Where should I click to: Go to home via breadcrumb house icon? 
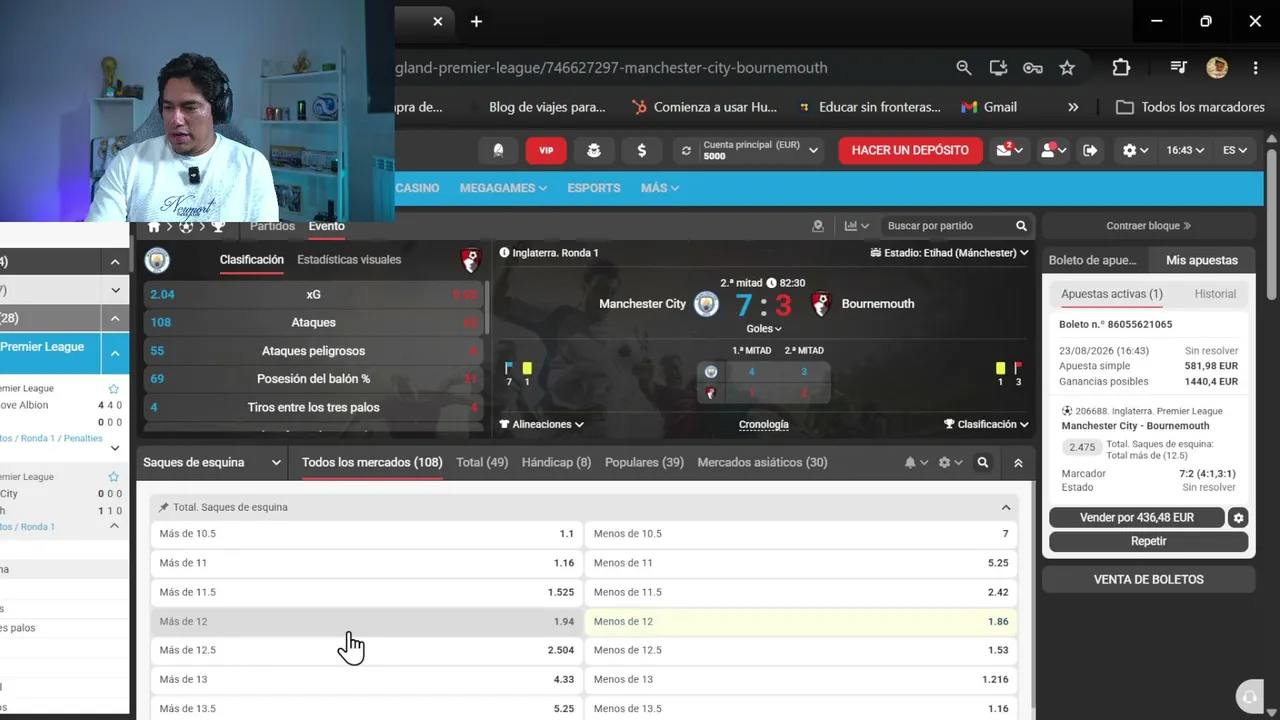(x=154, y=227)
